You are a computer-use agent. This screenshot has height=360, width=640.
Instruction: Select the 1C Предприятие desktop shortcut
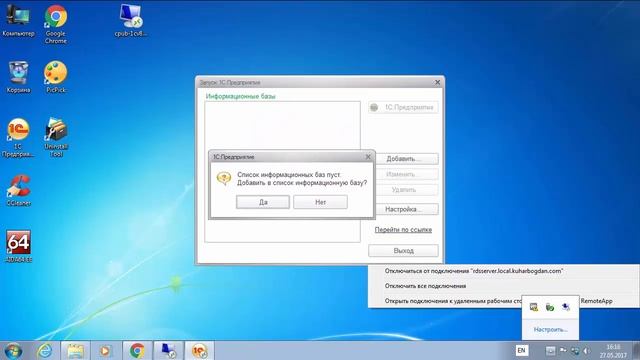click(x=18, y=138)
